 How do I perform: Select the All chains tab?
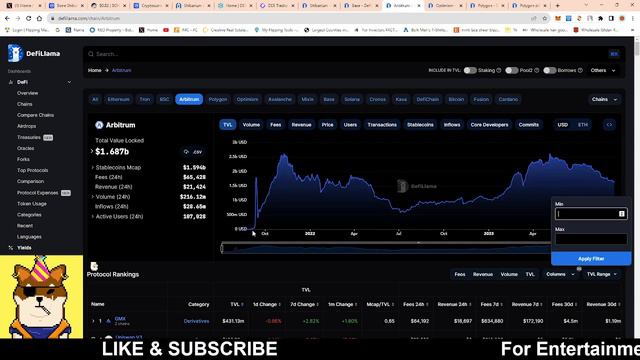click(x=95, y=99)
